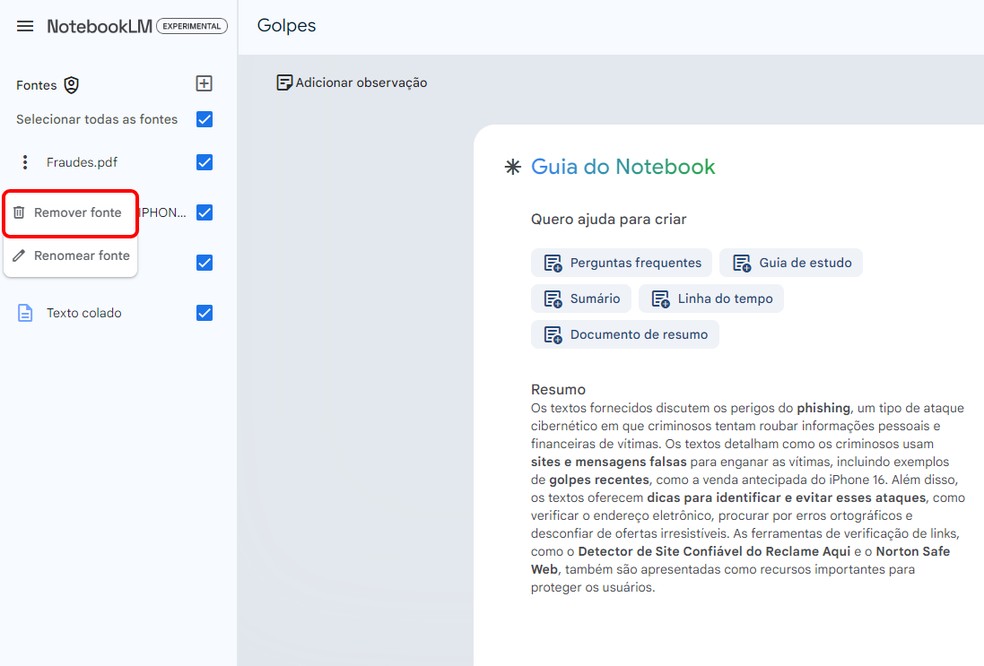Click the notebook title Golpes
The height and width of the screenshot is (666, 984).
[x=286, y=26]
